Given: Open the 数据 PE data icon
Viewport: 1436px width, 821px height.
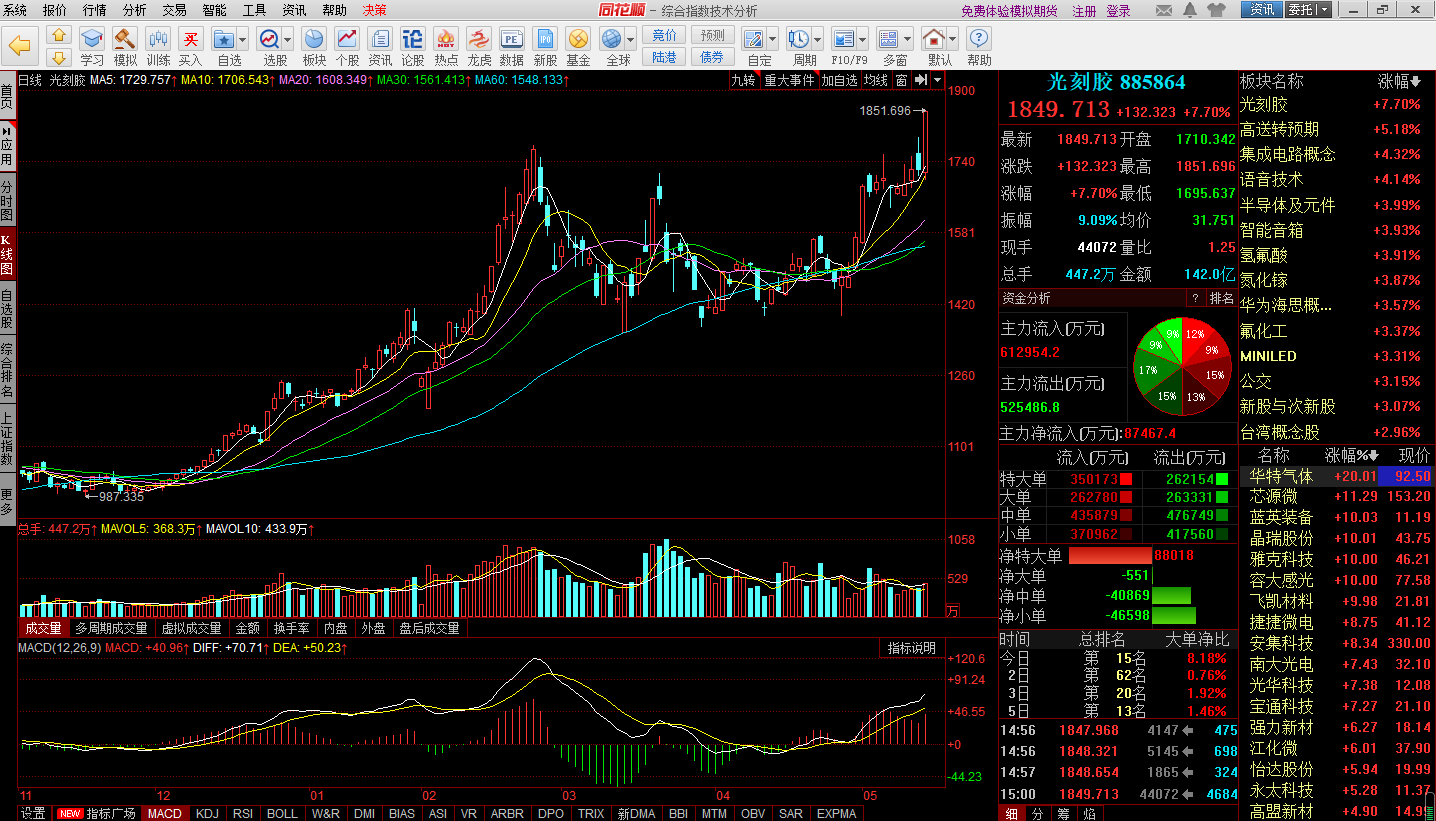Looking at the screenshot, I should (x=512, y=39).
